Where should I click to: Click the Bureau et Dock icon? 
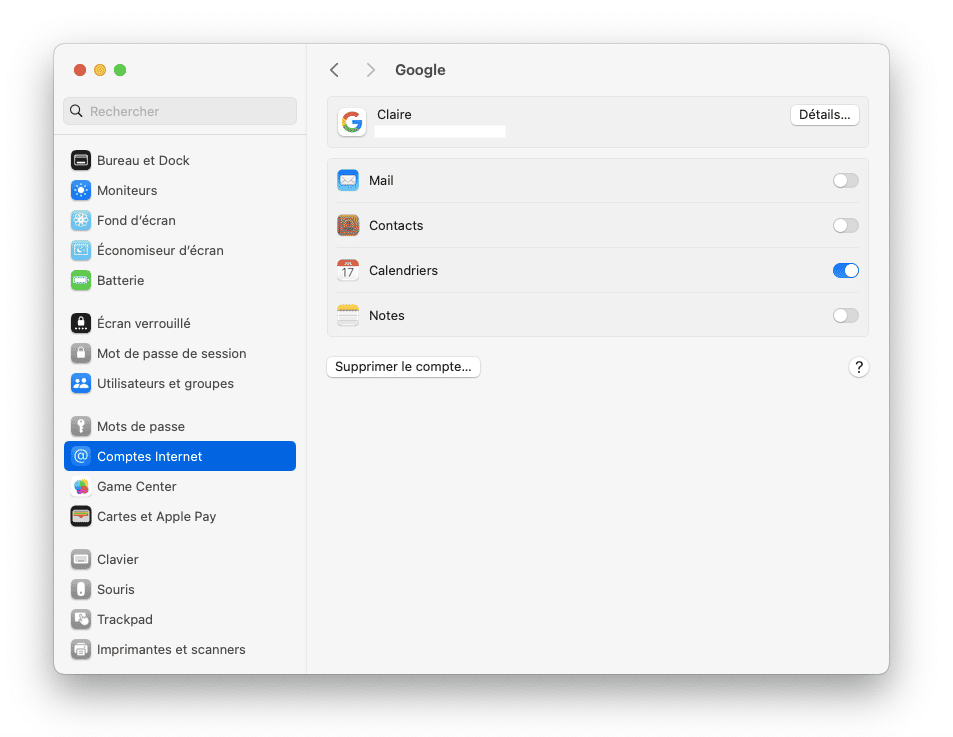81,160
